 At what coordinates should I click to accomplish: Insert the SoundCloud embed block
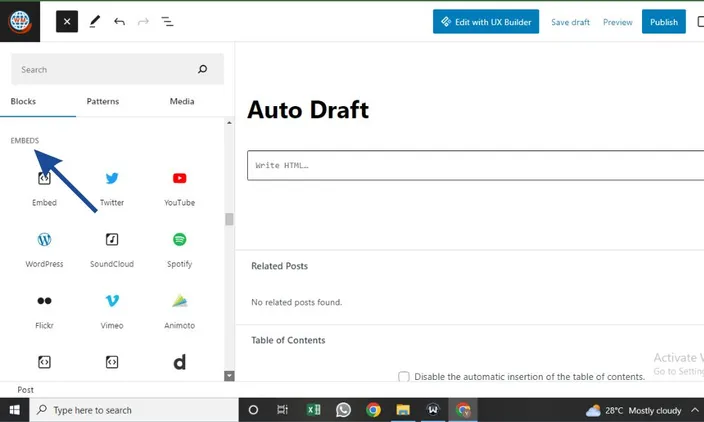(x=112, y=249)
